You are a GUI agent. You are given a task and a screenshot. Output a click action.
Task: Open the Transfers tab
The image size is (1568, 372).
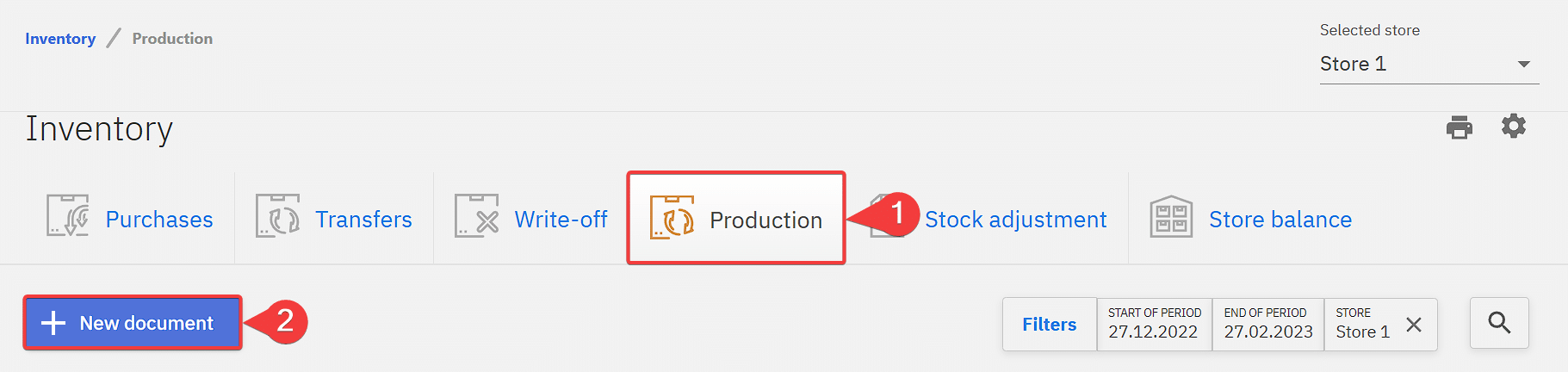[363, 220]
